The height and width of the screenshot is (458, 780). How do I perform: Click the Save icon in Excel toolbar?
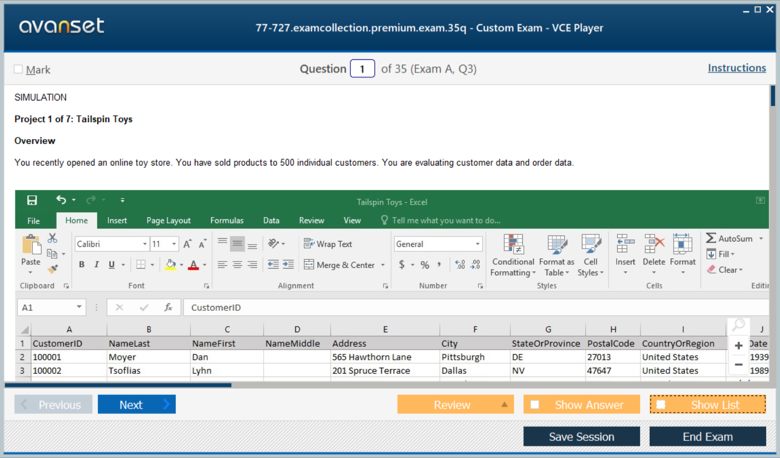click(x=32, y=201)
